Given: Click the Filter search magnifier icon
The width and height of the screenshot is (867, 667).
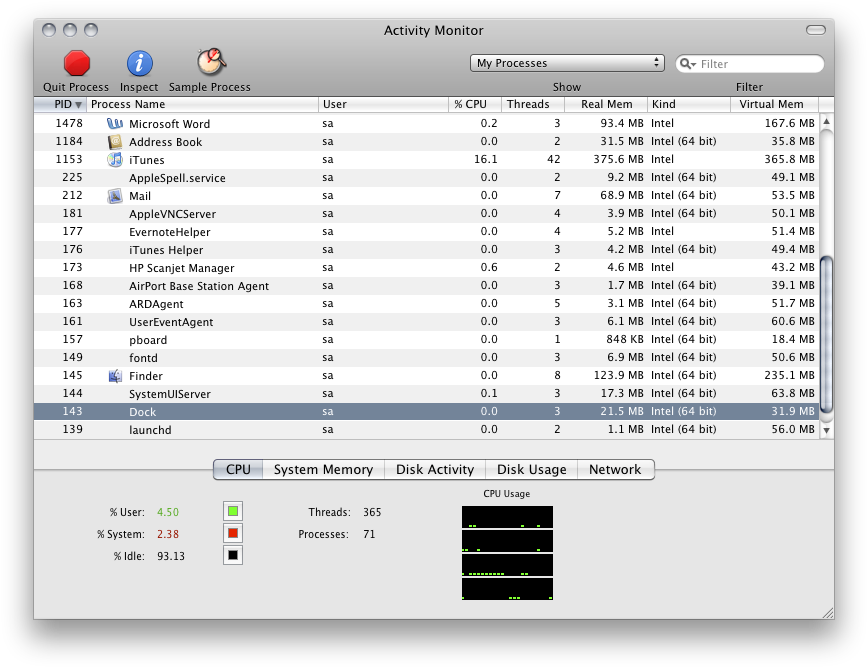Looking at the screenshot, I should coord(687,64).
